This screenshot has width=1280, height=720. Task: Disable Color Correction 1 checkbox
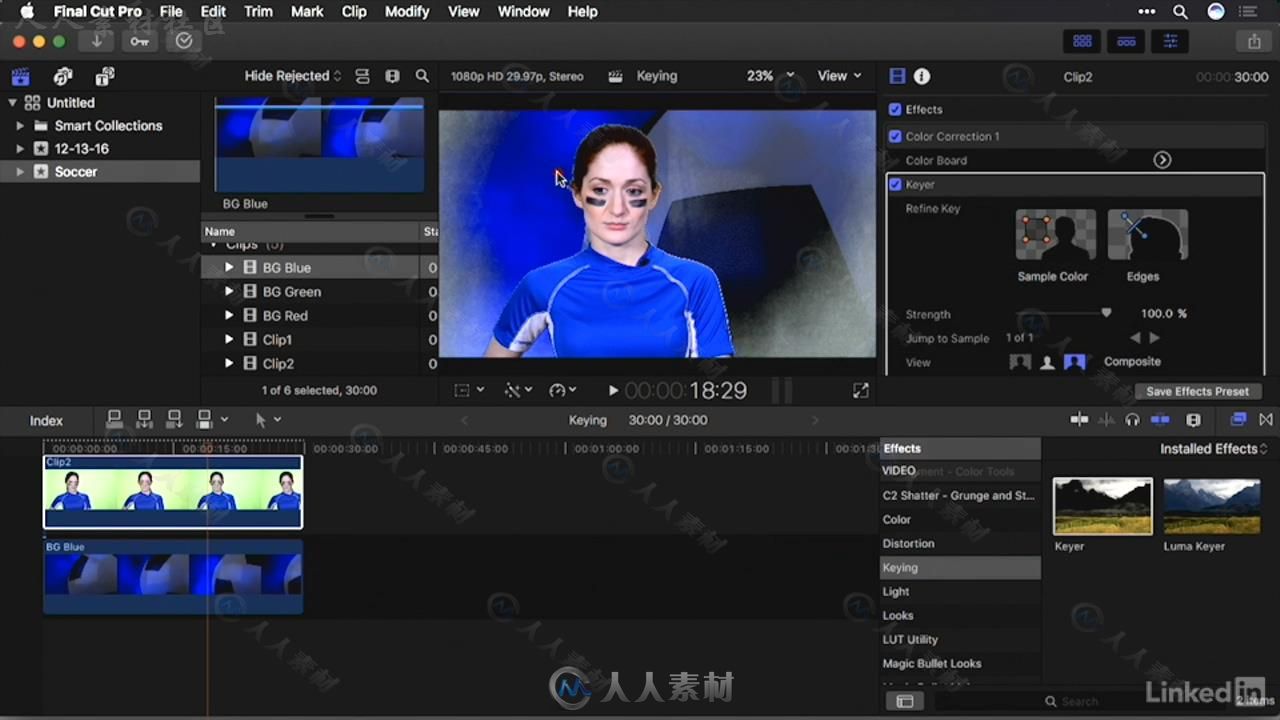tap(895, 136)
